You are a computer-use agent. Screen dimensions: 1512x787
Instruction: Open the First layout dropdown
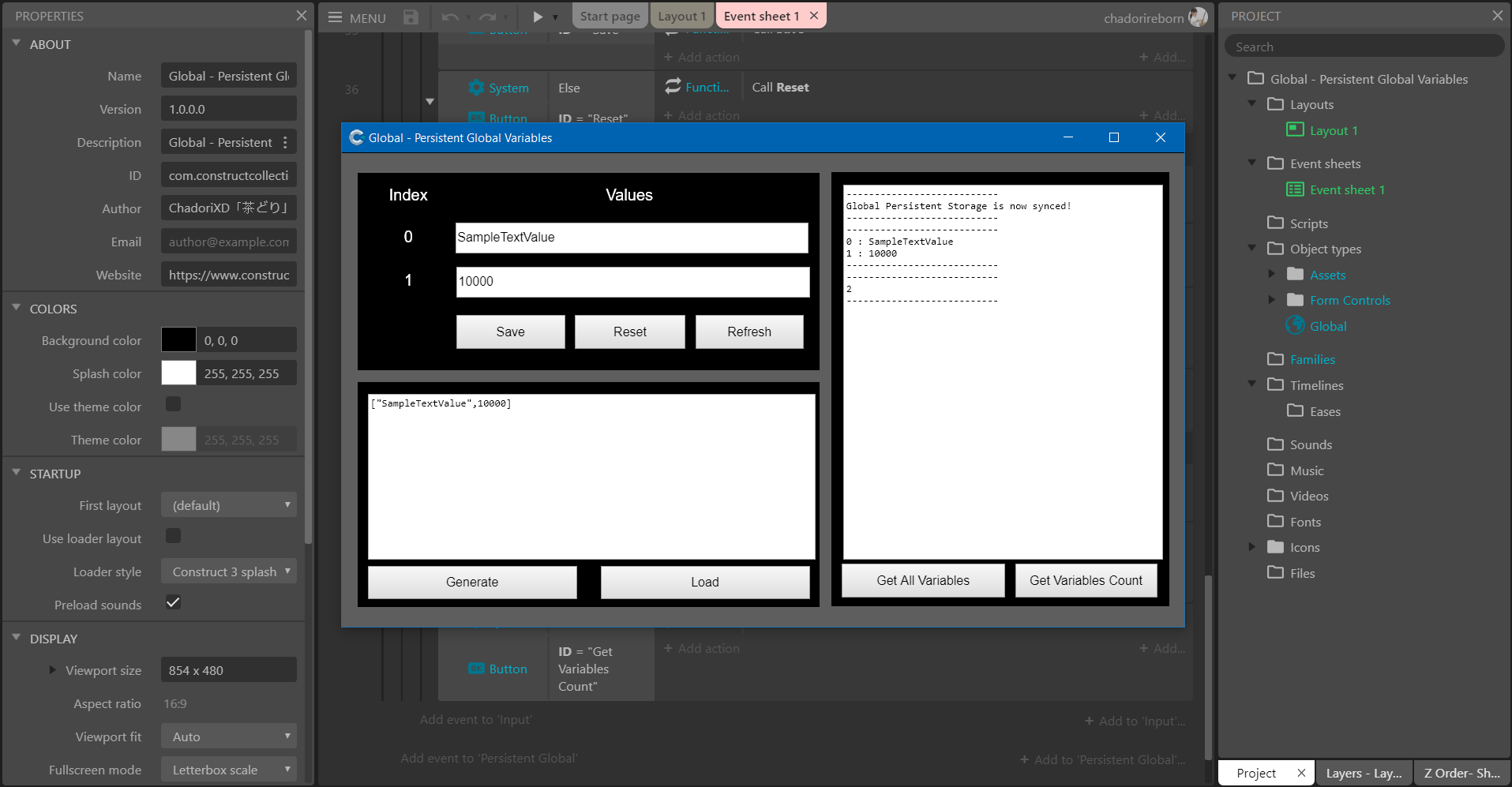click(x=229, y=504)
